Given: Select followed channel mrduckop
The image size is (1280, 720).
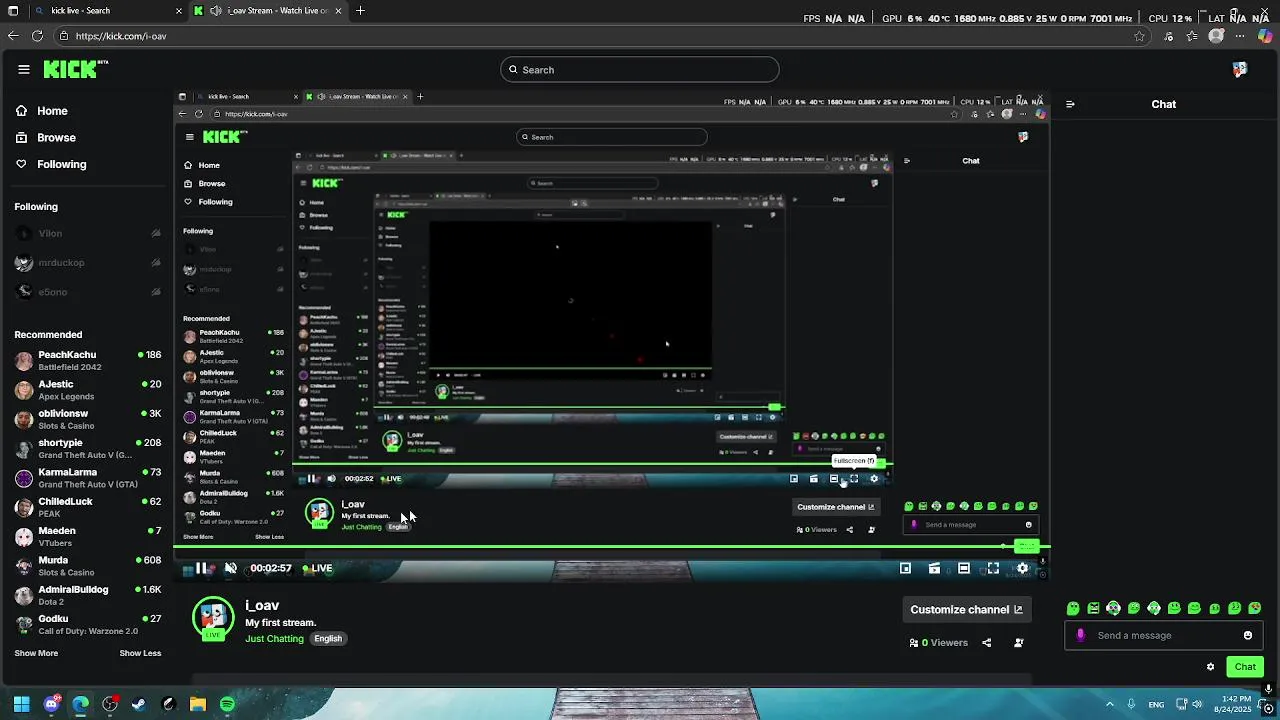Looking at the screenshot, I should pos(88,262).
